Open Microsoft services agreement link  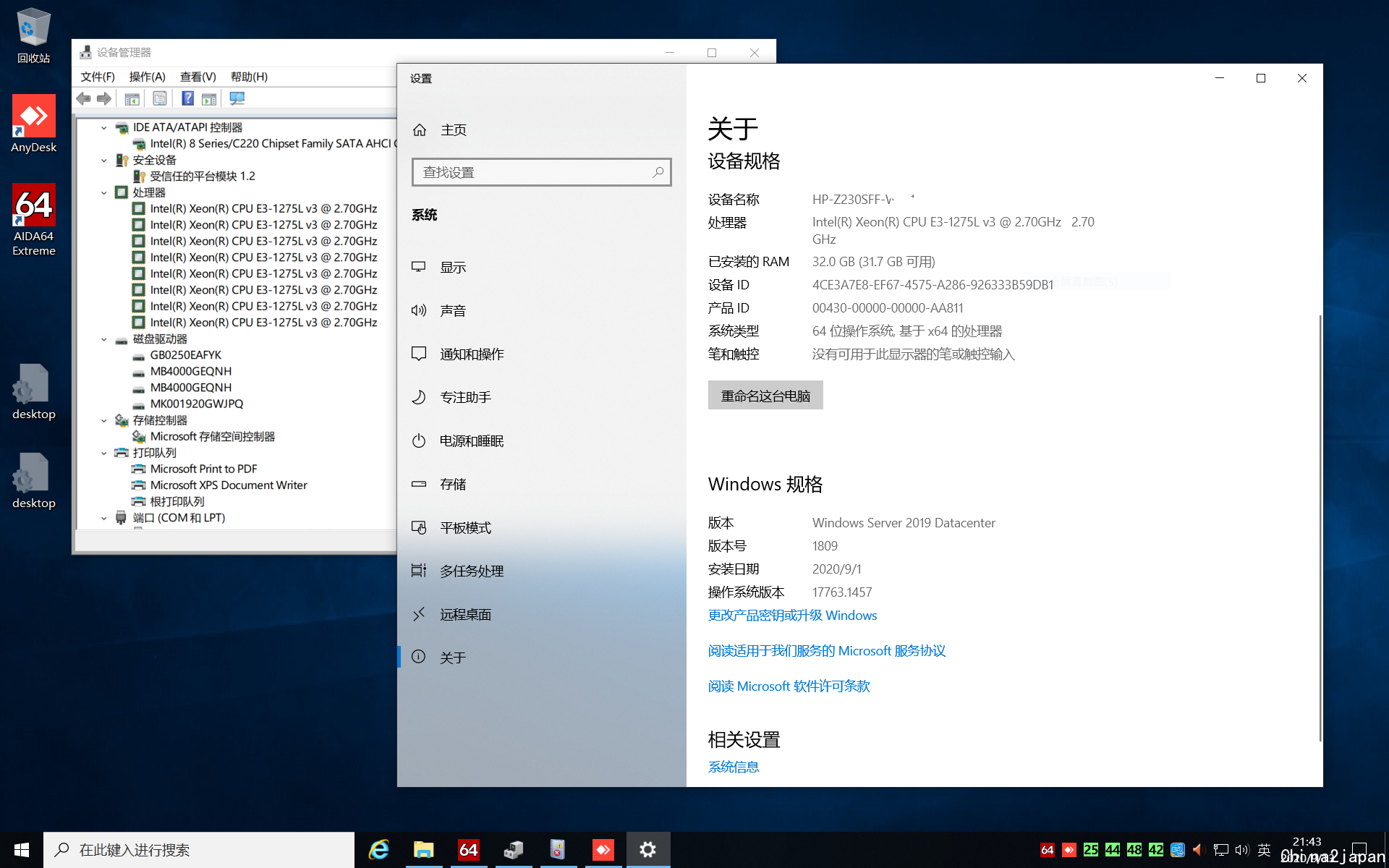click(x=827, y=651)
